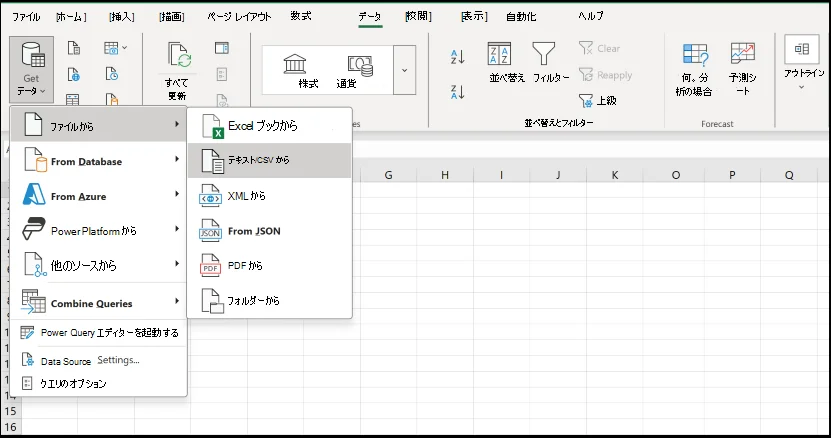
Task: Click the Clear filter icon
Action: coord(600,48)
